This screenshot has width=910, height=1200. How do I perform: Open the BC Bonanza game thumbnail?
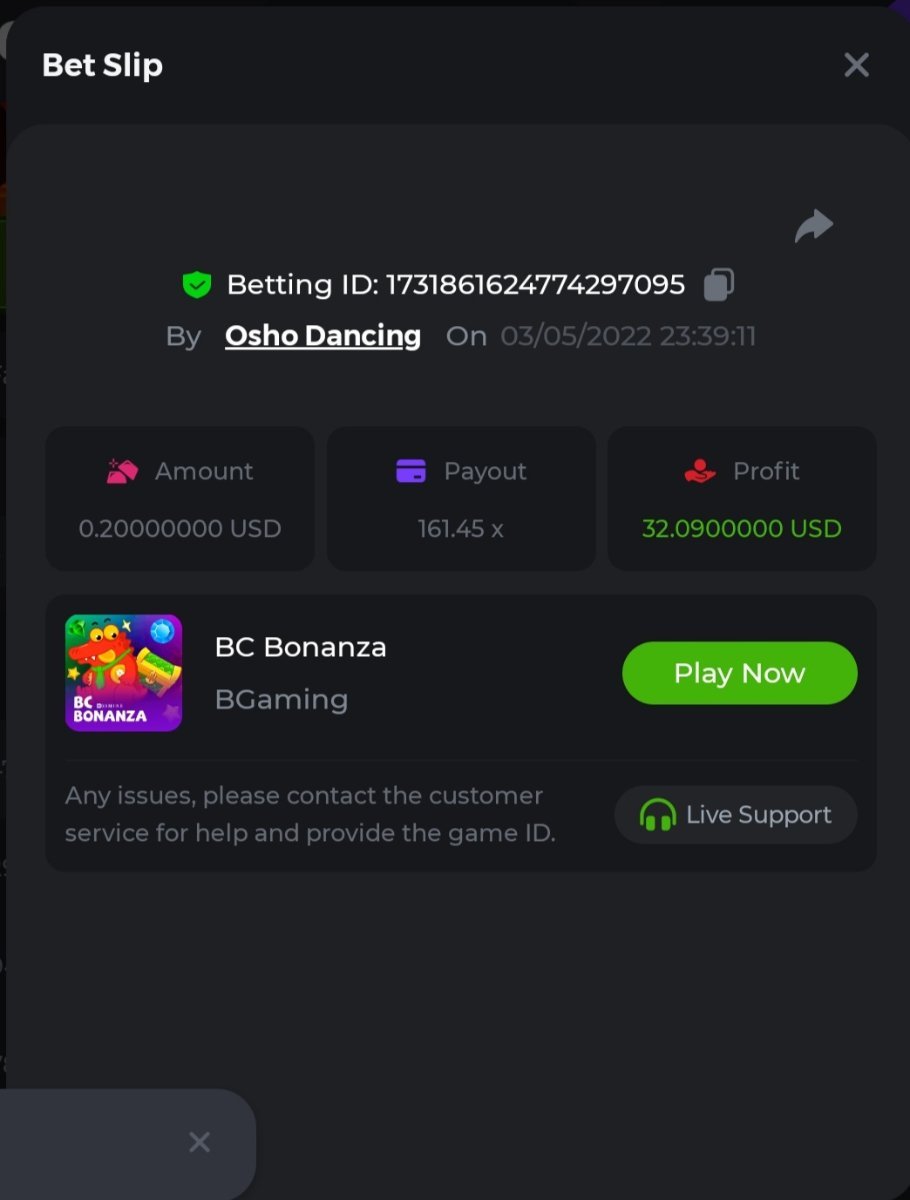tap(124, 673)
